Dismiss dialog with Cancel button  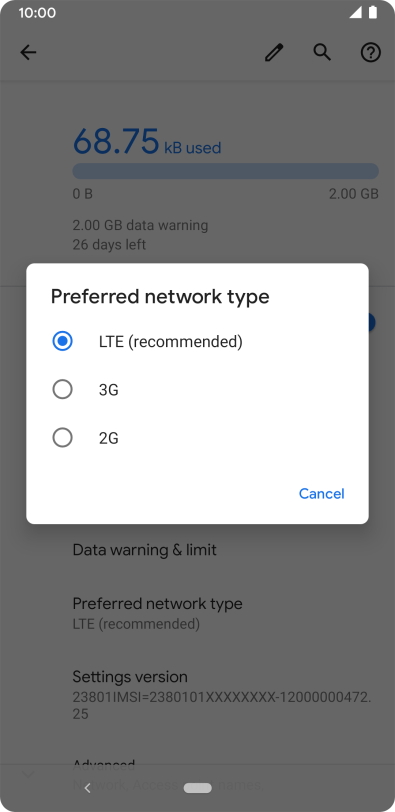321,494
